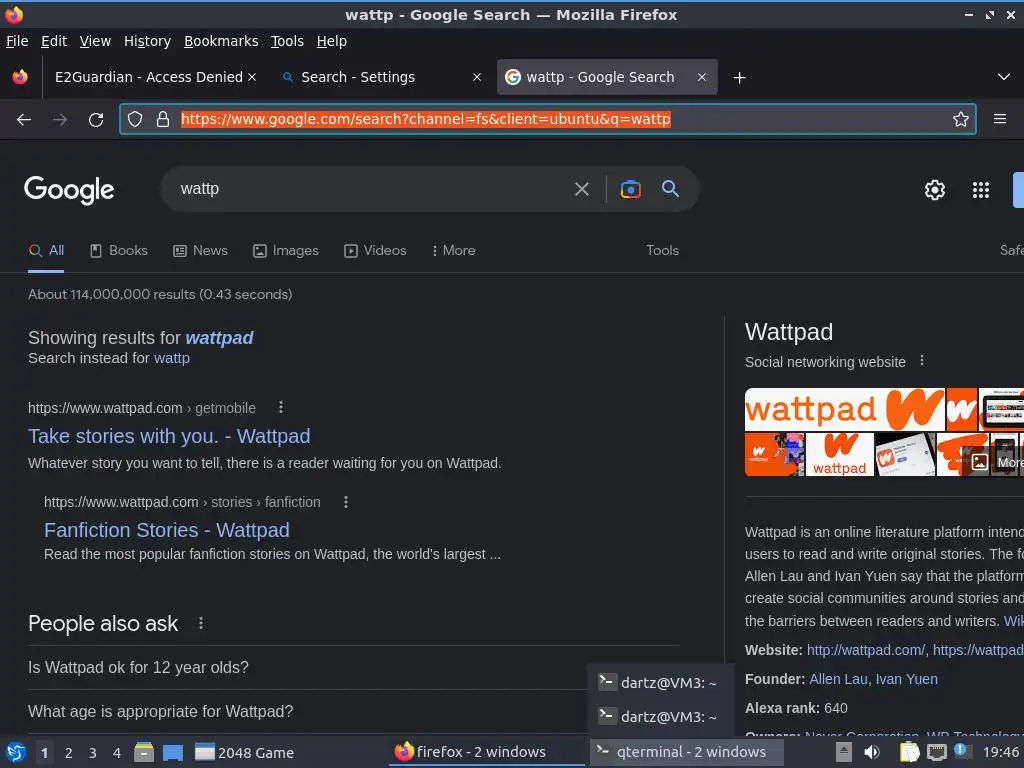
Task: Clear the Google search box
Action: click(581, 189)
